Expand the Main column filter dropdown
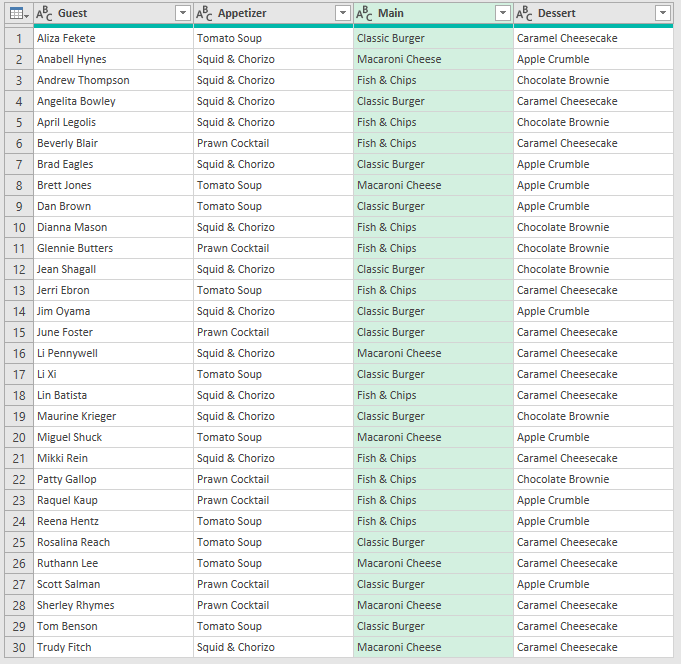The image size is (681, 664). 502,13
